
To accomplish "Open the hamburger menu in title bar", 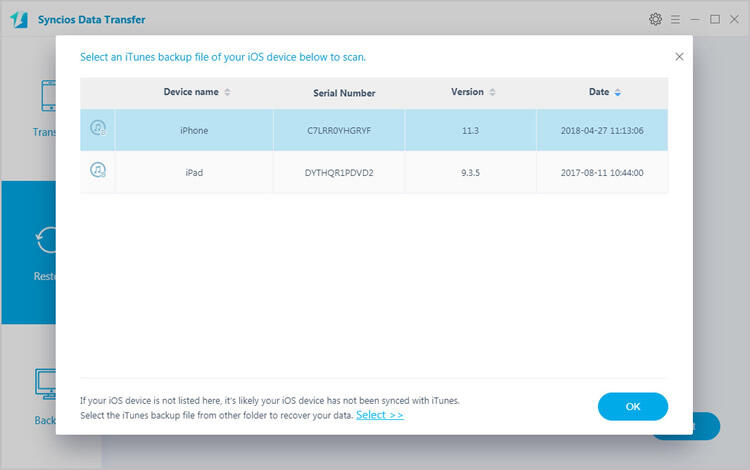I will [x=677, y=19].
